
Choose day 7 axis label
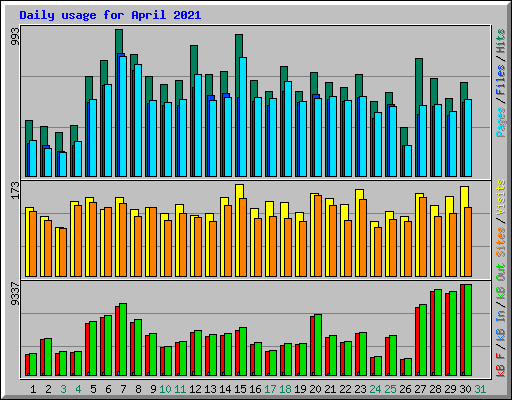point(123,389)
